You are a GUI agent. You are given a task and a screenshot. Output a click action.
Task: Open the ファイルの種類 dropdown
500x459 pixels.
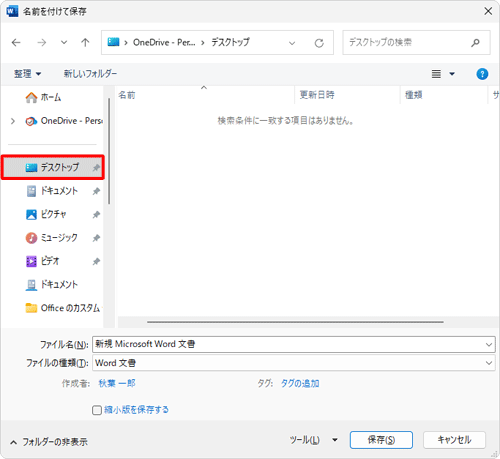pyautogui.click(x=293, y=363)
